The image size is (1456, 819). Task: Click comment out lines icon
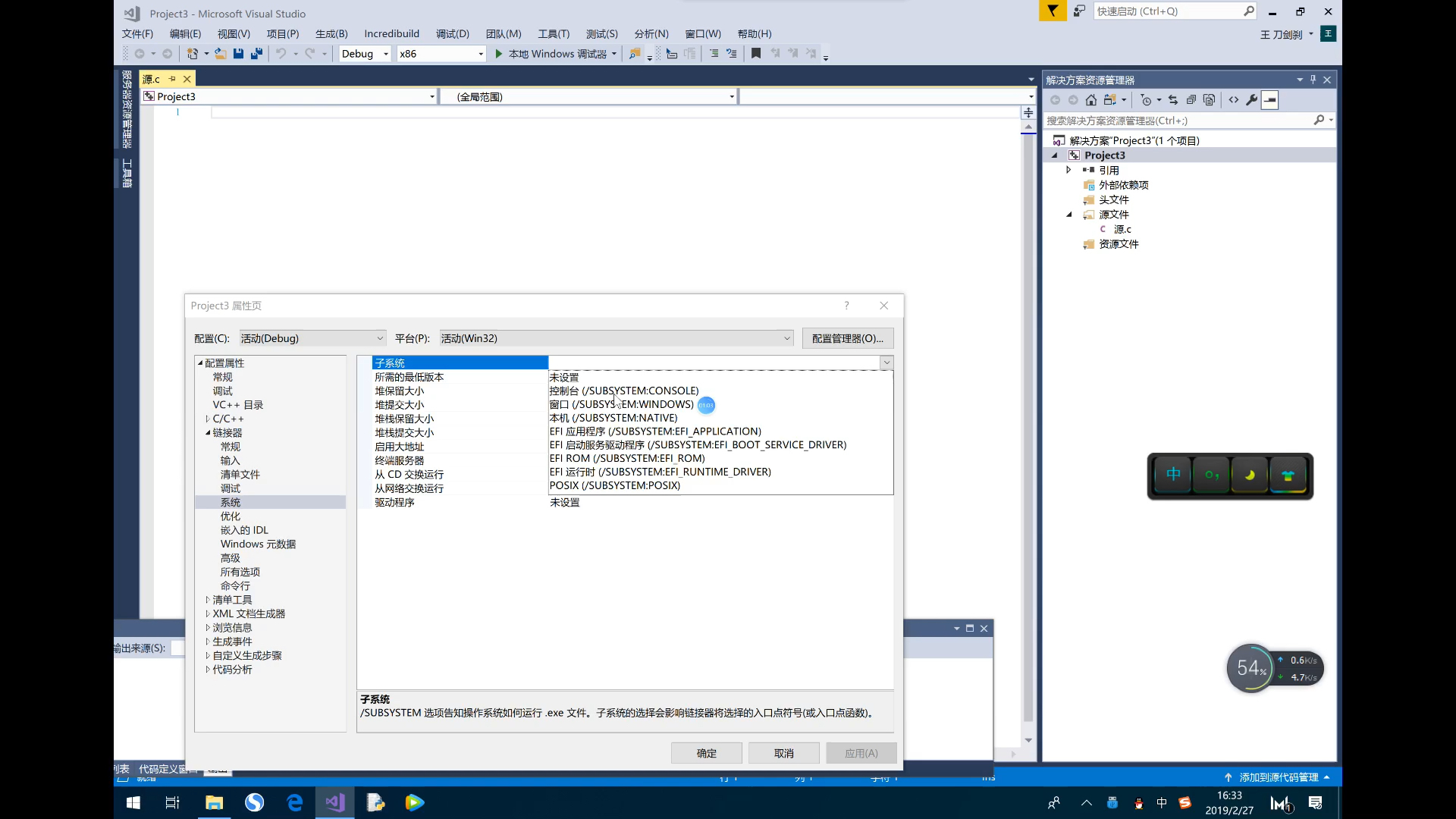pyautogui.click(x=714, y=54)
